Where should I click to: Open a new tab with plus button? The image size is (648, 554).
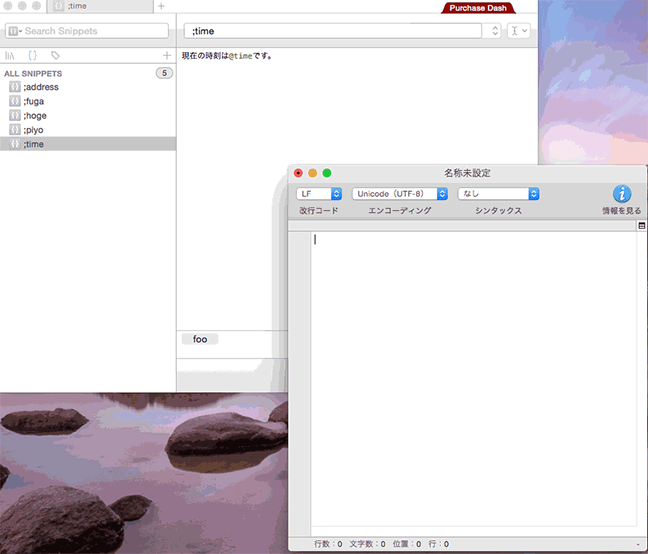coord(161,6)
